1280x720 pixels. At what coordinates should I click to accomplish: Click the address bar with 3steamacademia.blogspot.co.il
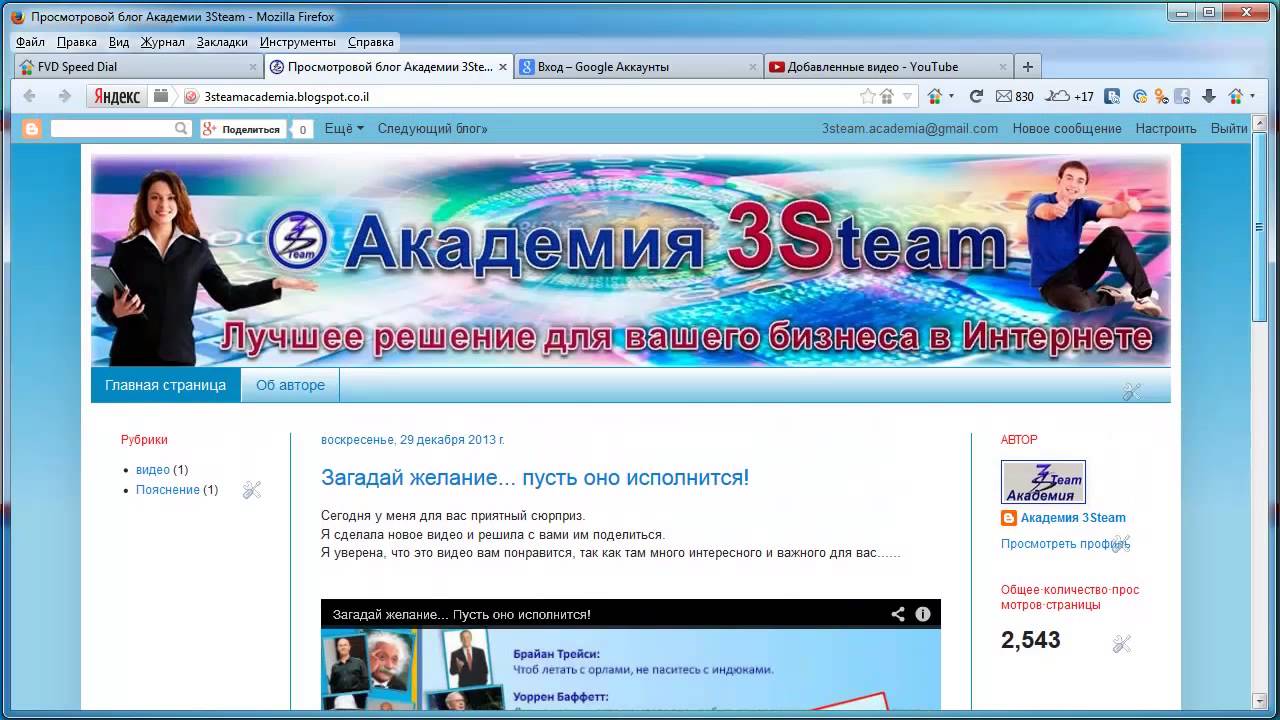tap(520, 96)
